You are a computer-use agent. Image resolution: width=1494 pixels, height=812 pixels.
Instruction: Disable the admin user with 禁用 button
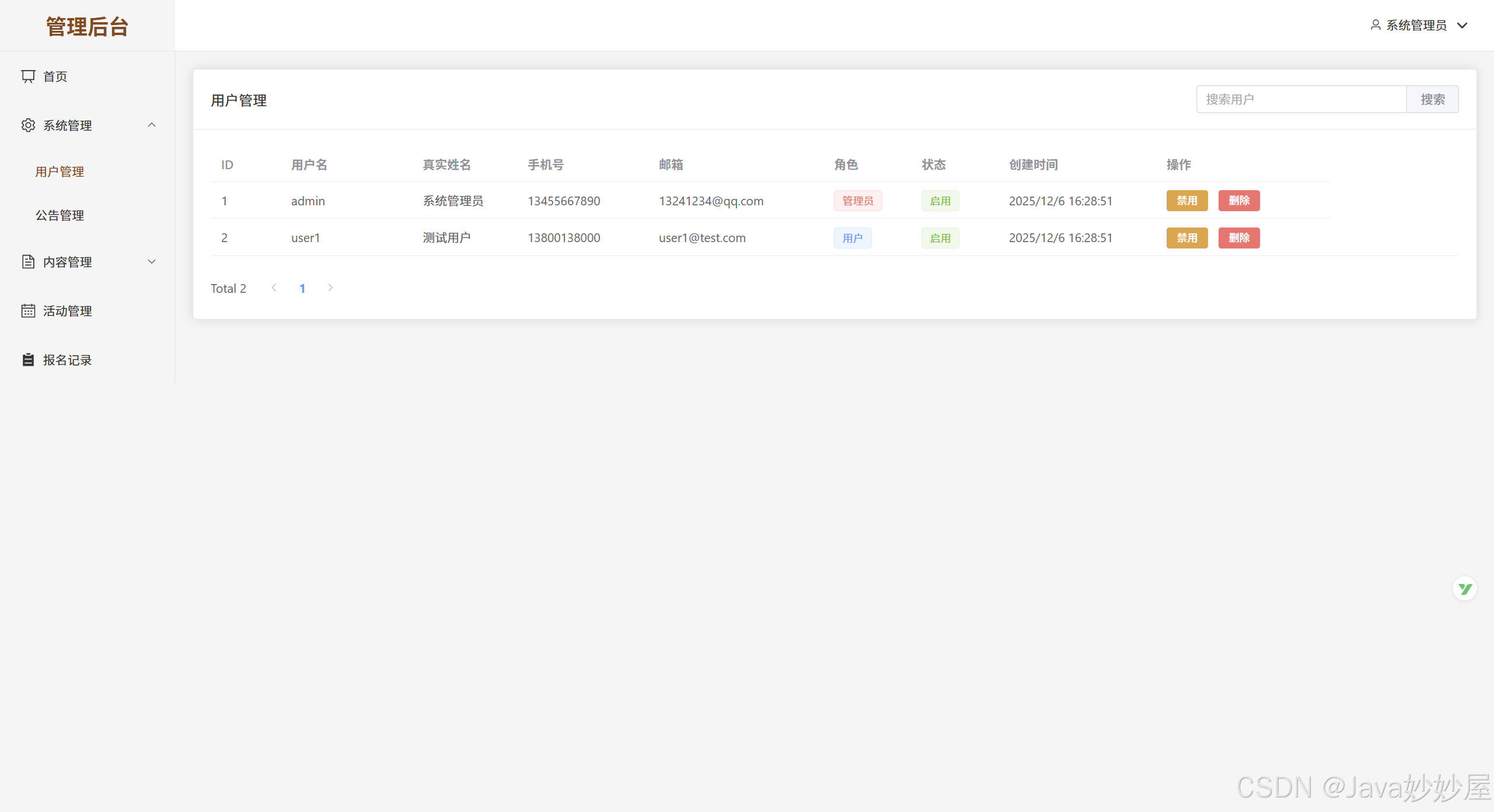(1186, 201)
